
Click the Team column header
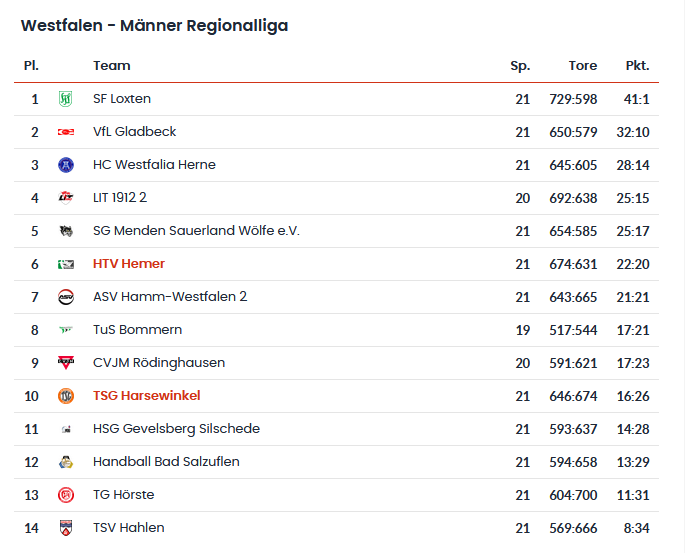(x=112, y=66)
